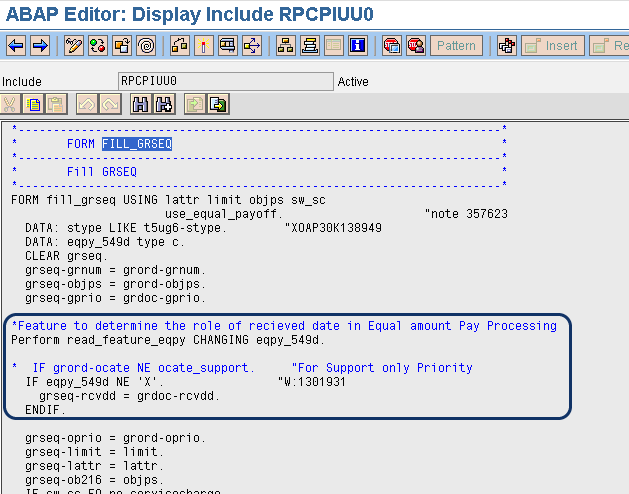The height and width of the screenshot is (494, 629).
Task: Click the Display object list hierarchy icon
Action: click(285, 46)
